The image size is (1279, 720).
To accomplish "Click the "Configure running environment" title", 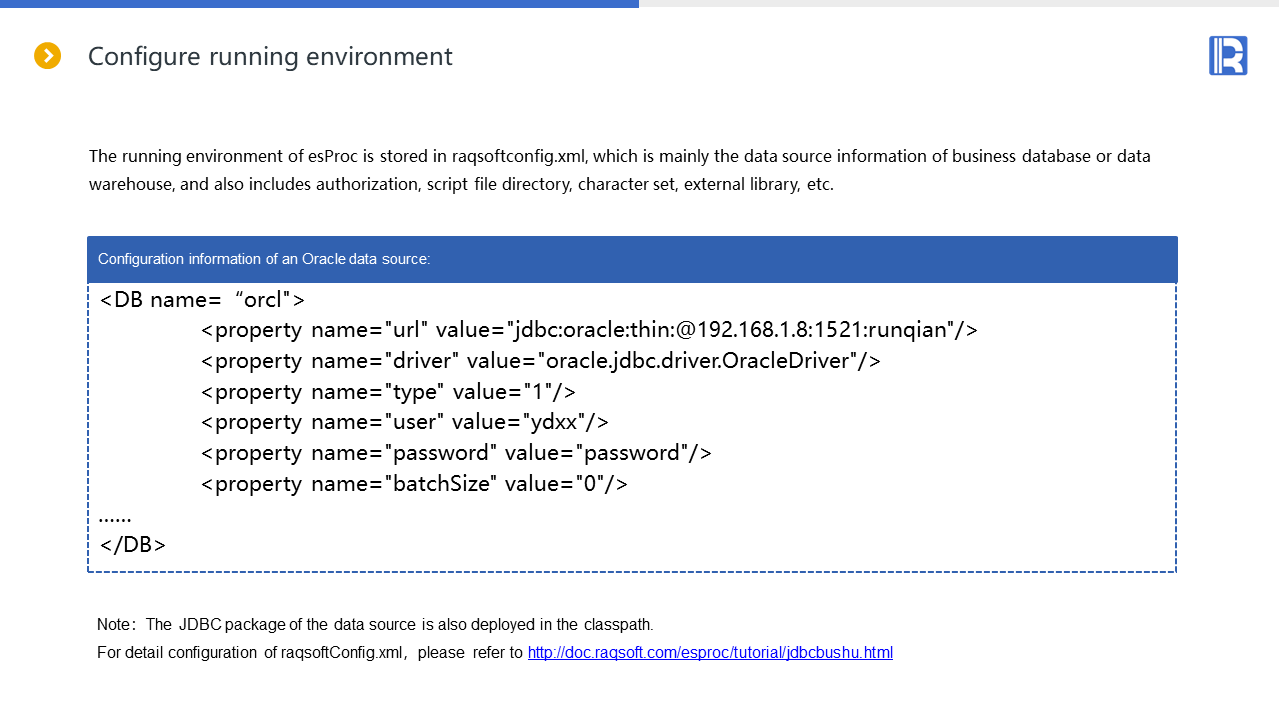I will [270, 57].
